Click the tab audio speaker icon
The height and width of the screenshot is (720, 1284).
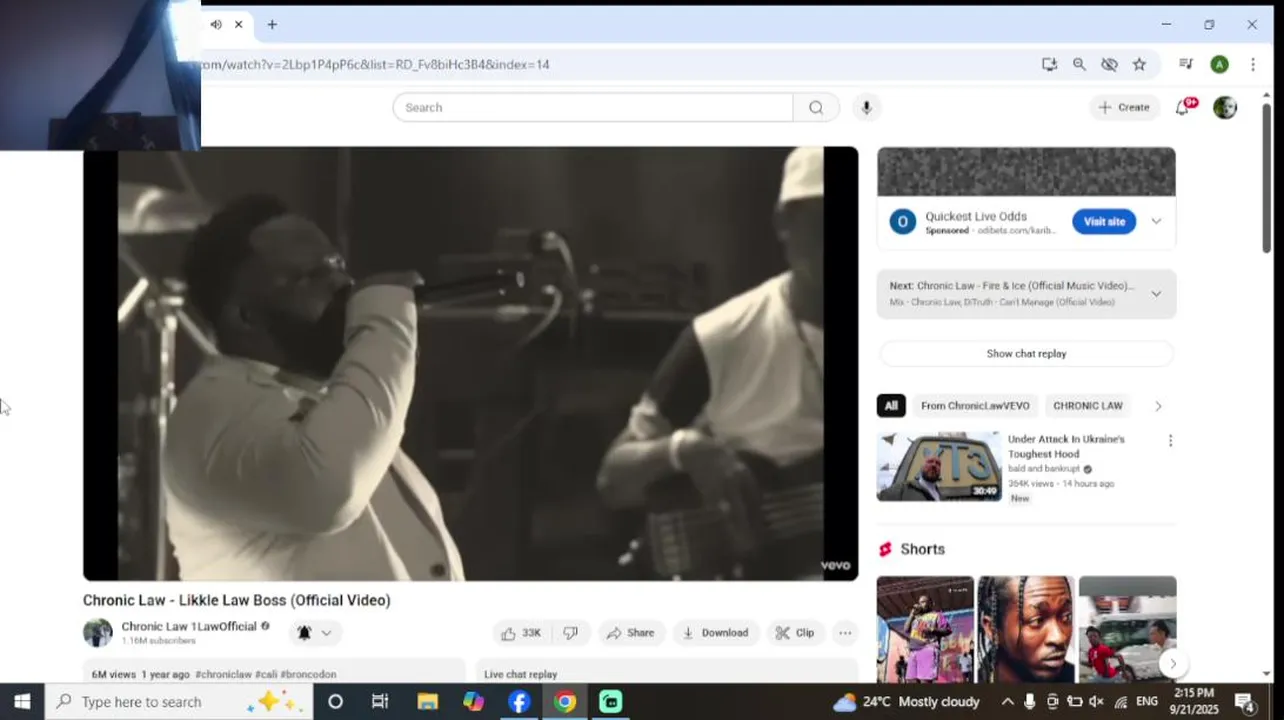pos(216,24)
